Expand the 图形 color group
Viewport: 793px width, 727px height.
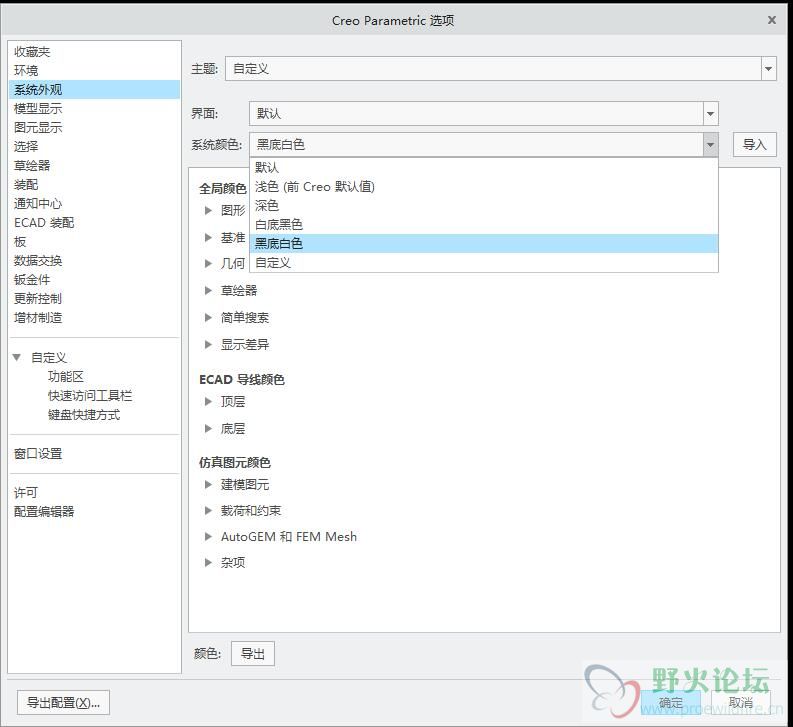point(208,210)
